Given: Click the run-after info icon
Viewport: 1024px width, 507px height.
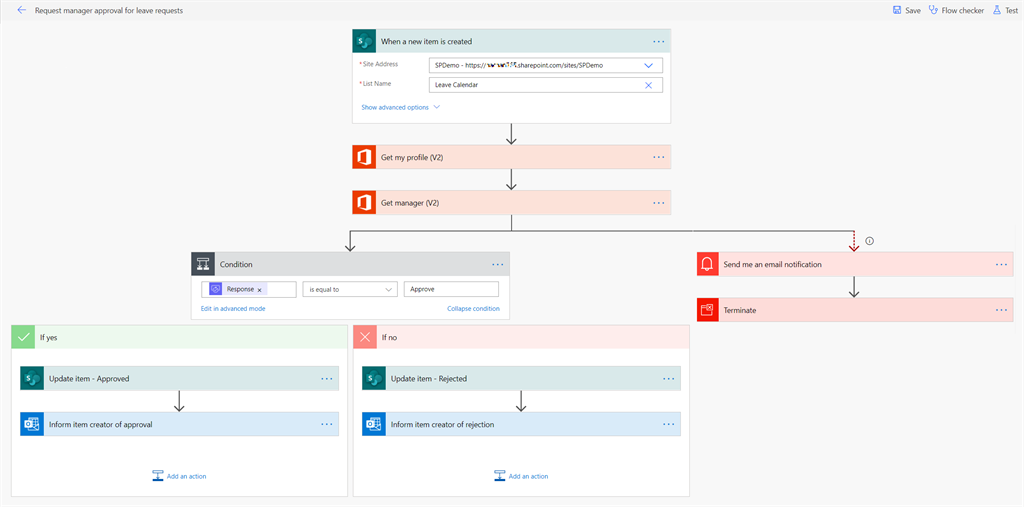Looking at the screenshot, I should coord(870,241).
